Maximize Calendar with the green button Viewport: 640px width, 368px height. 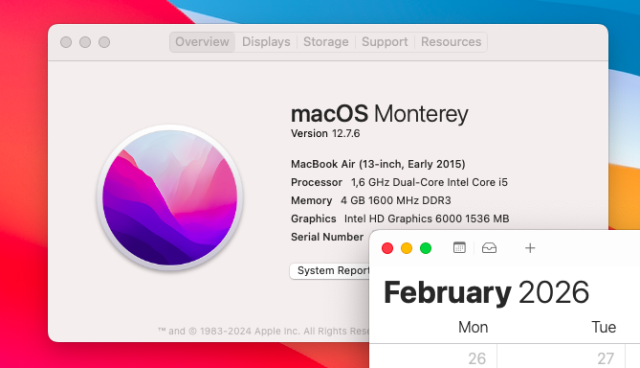[426, 248]
